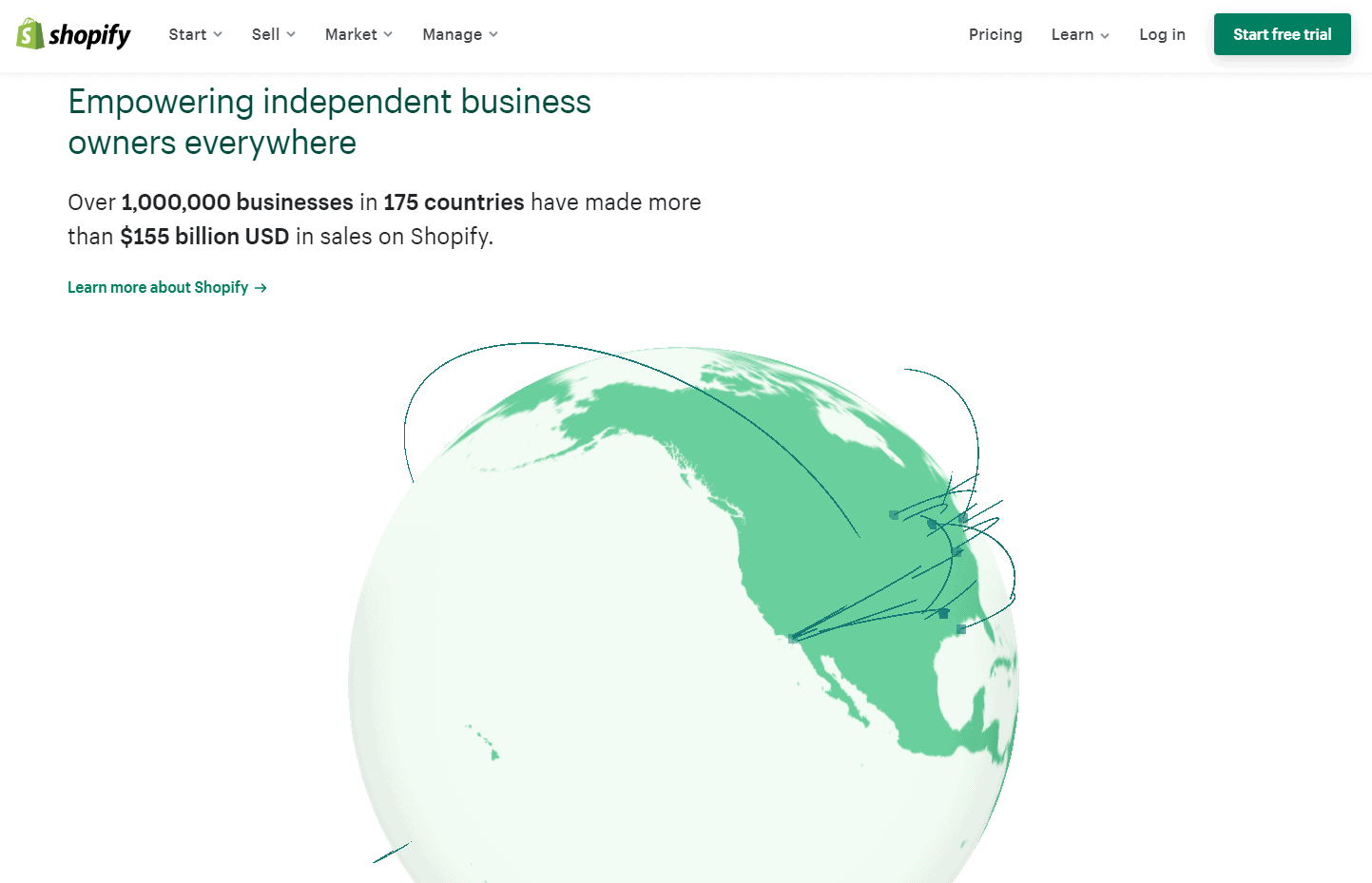Viewport: 1372px width, 883px height.
Task: Click the bold $155 billion USD text
Action: click(205, 236)
